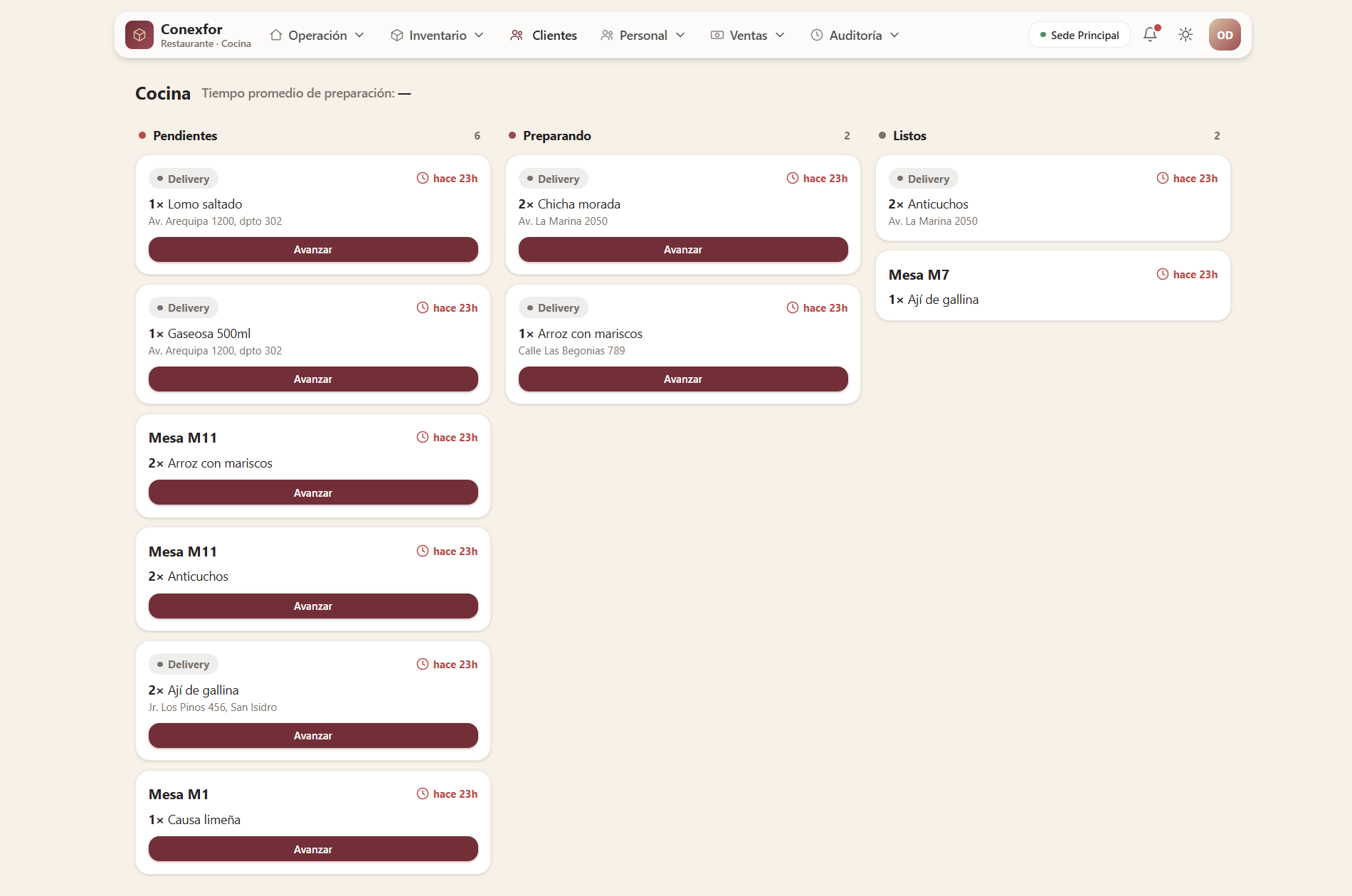Image resolution: width=1352 pixels, height=896 pixels.
Task: Click the clock icon on the Listos Anticuchos delivery card
Action: click(1163, 178)
